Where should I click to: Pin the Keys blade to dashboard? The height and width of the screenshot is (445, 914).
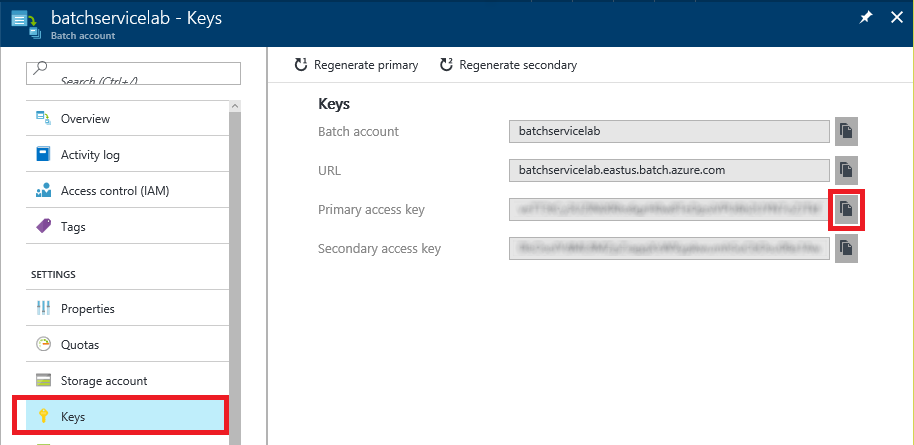866,18
